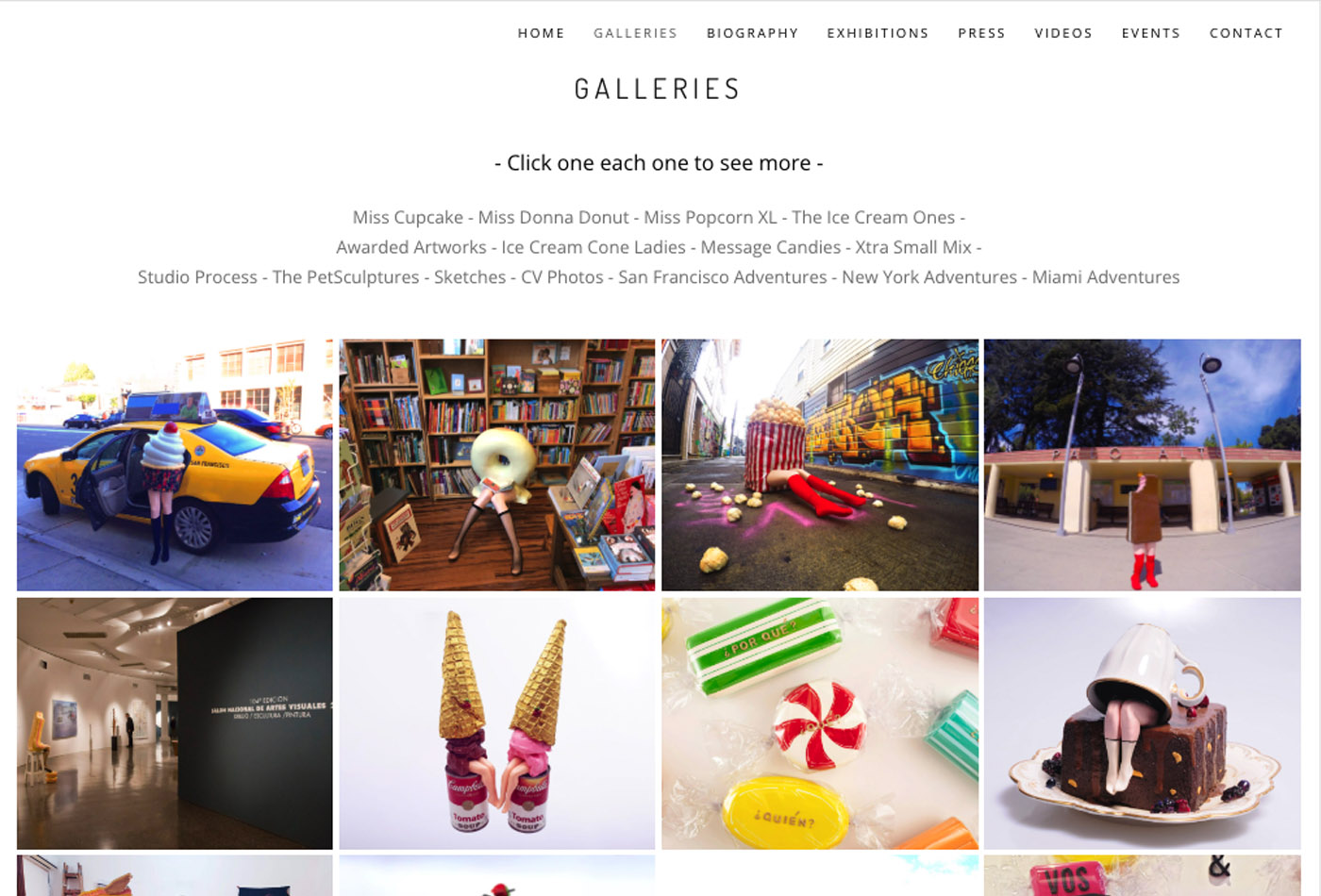Image resolution: width=1321 pixels, height=896 pixels.
Task: Select the Press menu item
Action: pos(981,33)
